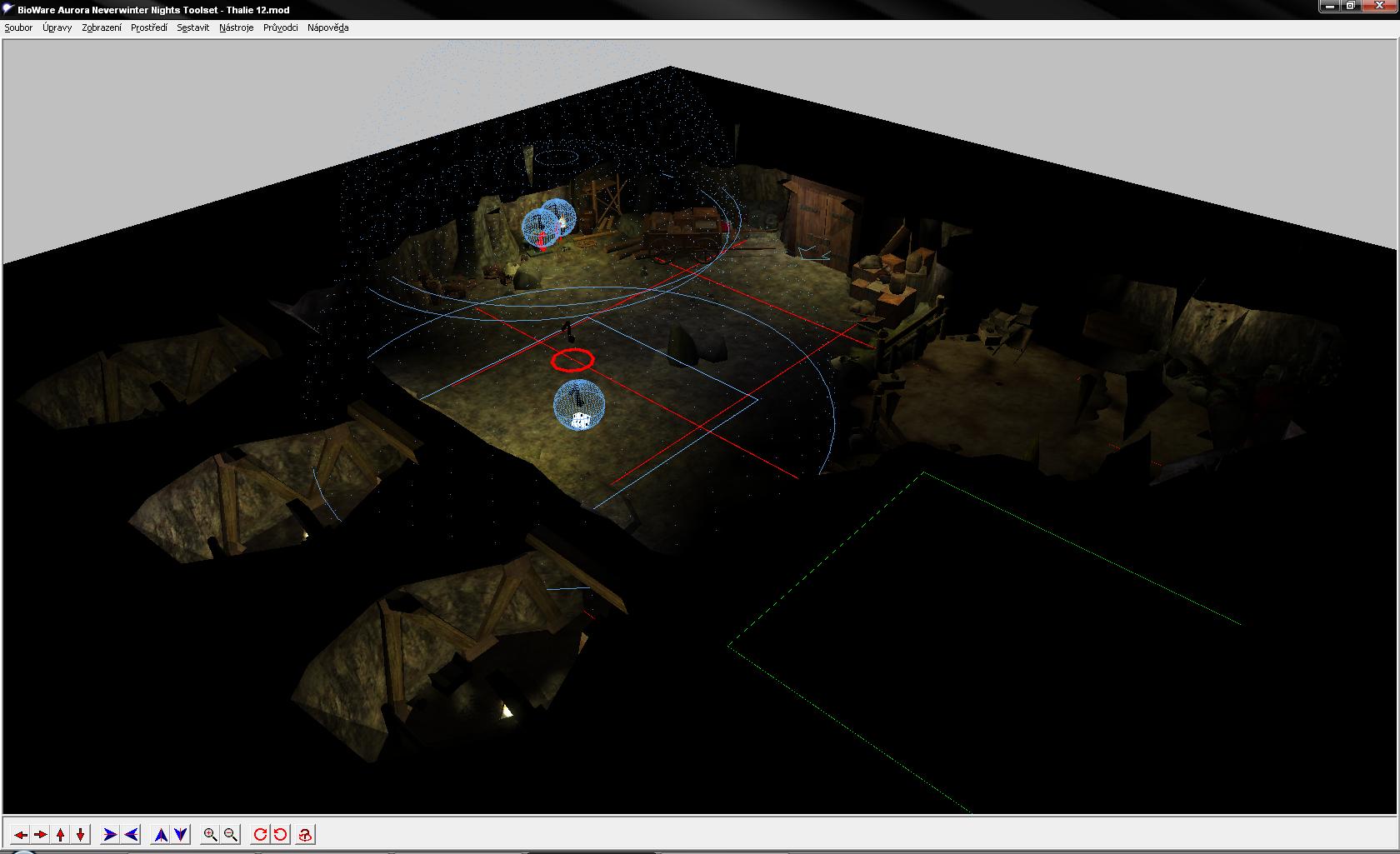This screenshot has width=1400, height=854.
Task: Click the red up arrow pan button
Action: click(x=60, y=834)
